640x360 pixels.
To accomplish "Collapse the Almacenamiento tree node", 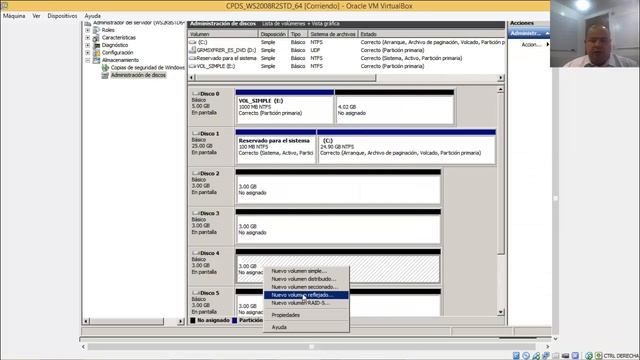I will (x=87, y=60).
